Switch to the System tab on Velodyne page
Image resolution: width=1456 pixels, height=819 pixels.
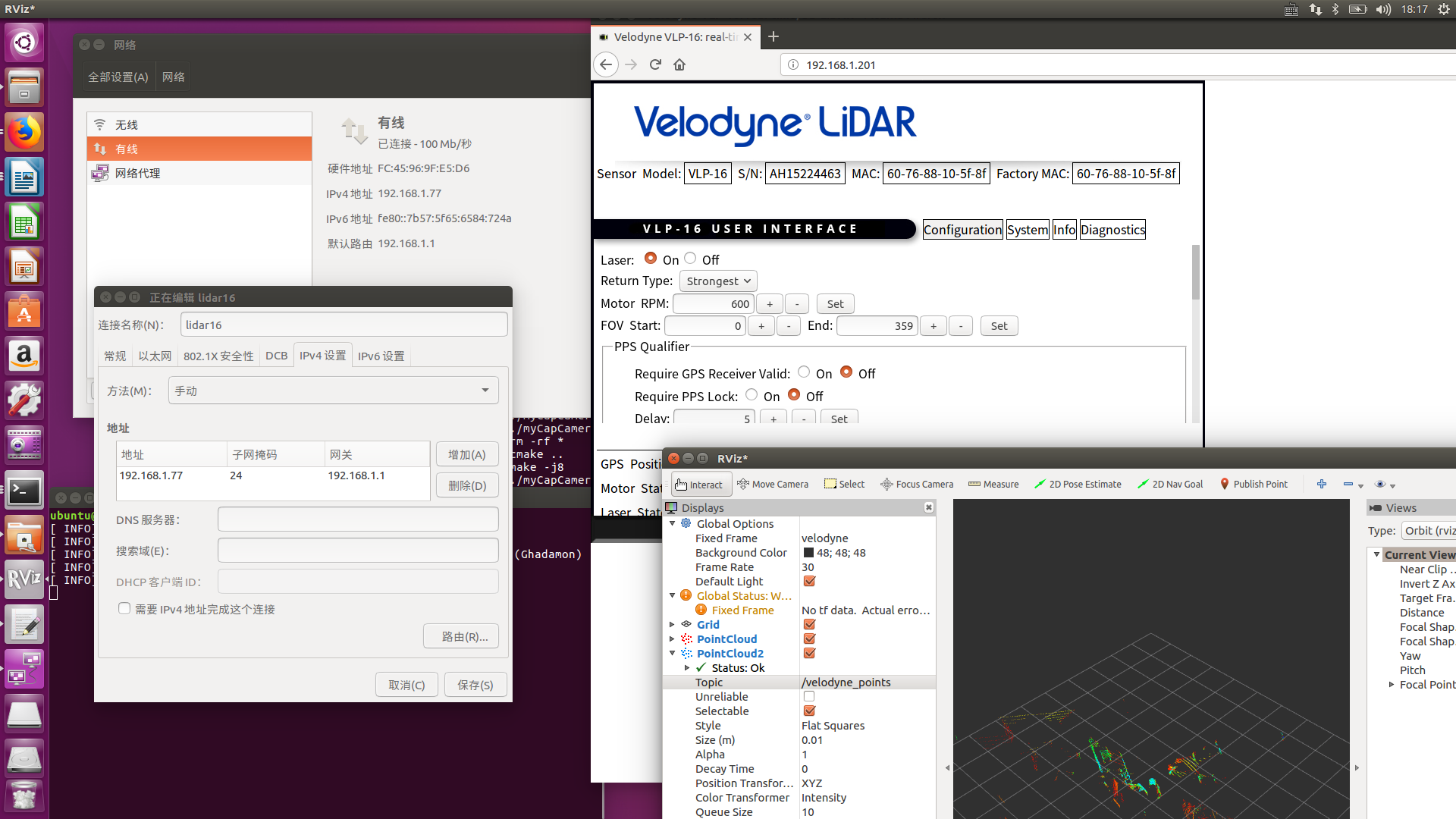tap(1028, 229)
